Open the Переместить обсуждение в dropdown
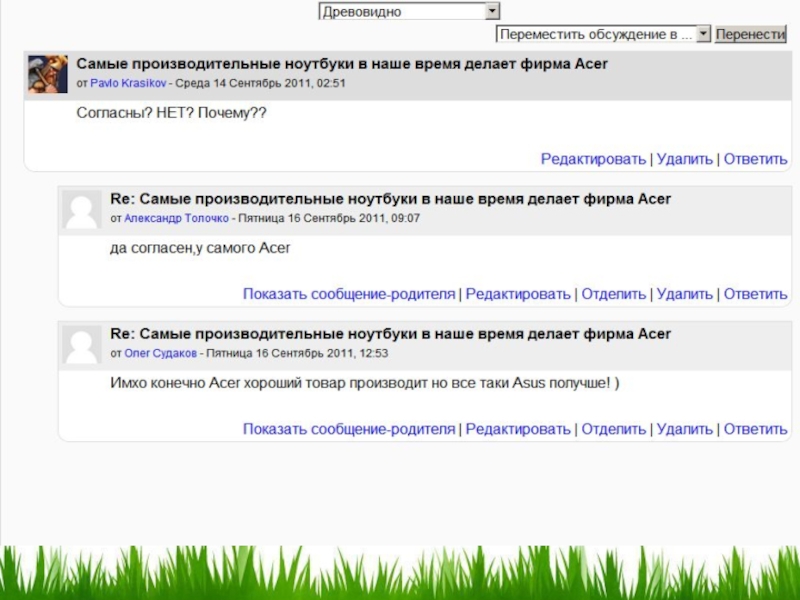This screenshot has height=600, width=800. point(603,34)
